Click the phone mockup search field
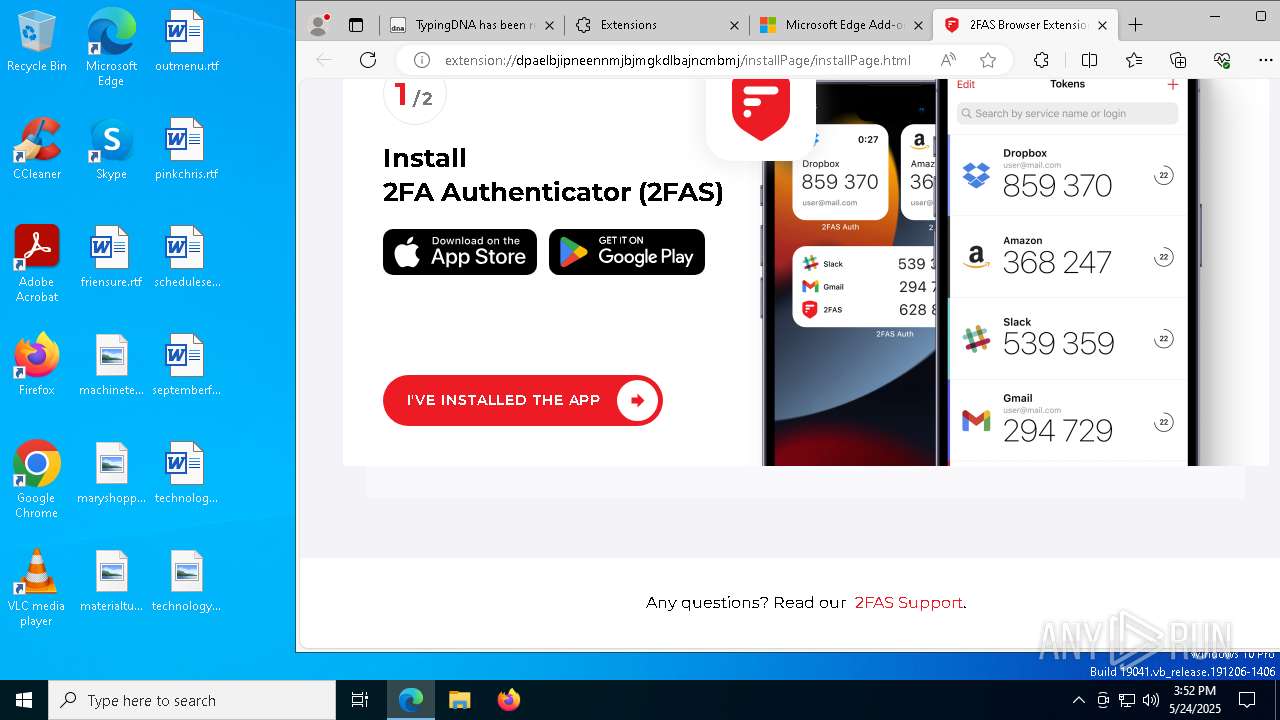The width and height of the screenshot is (1280, 720). [1067, 113]
